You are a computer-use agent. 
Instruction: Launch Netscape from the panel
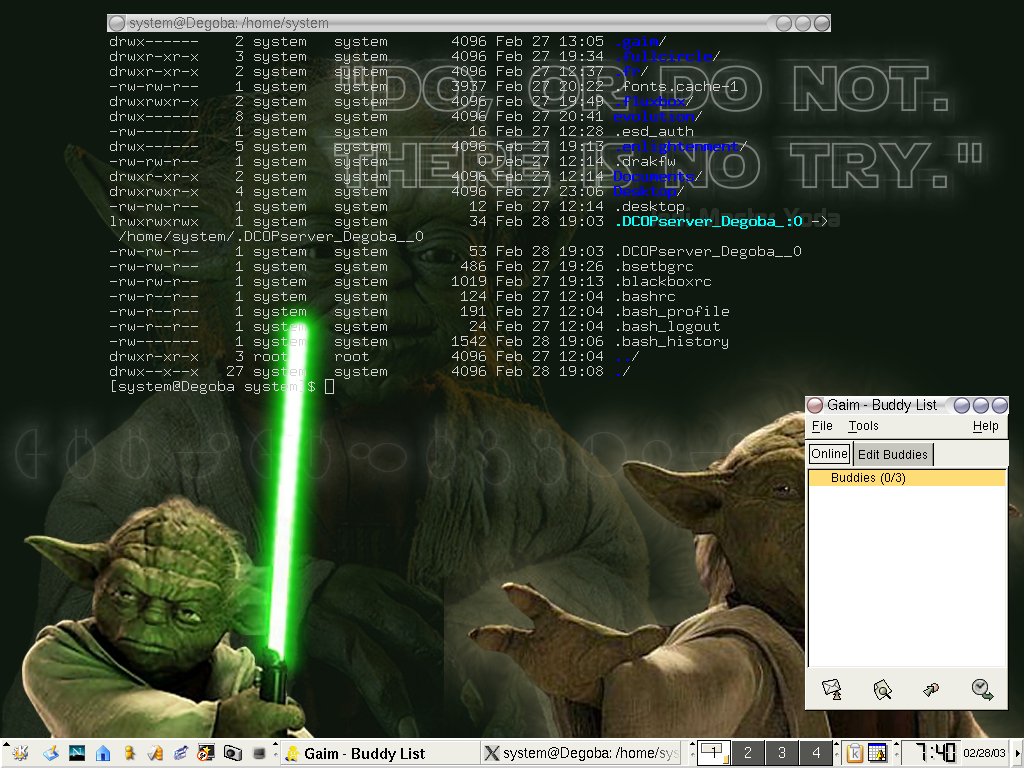(x=76, y=753)
